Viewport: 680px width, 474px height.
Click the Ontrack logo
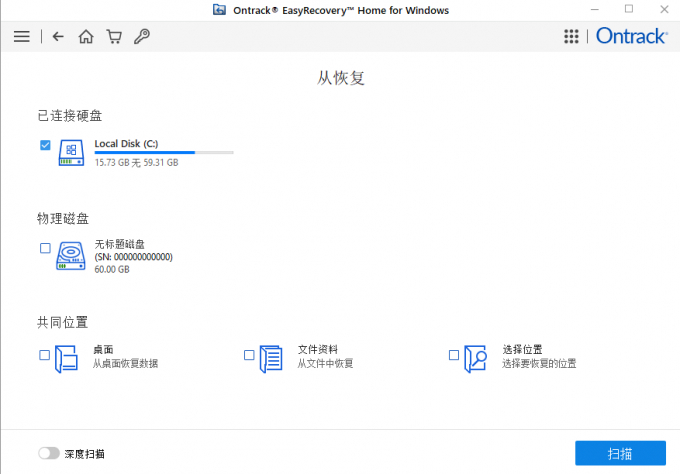point(631,36)
